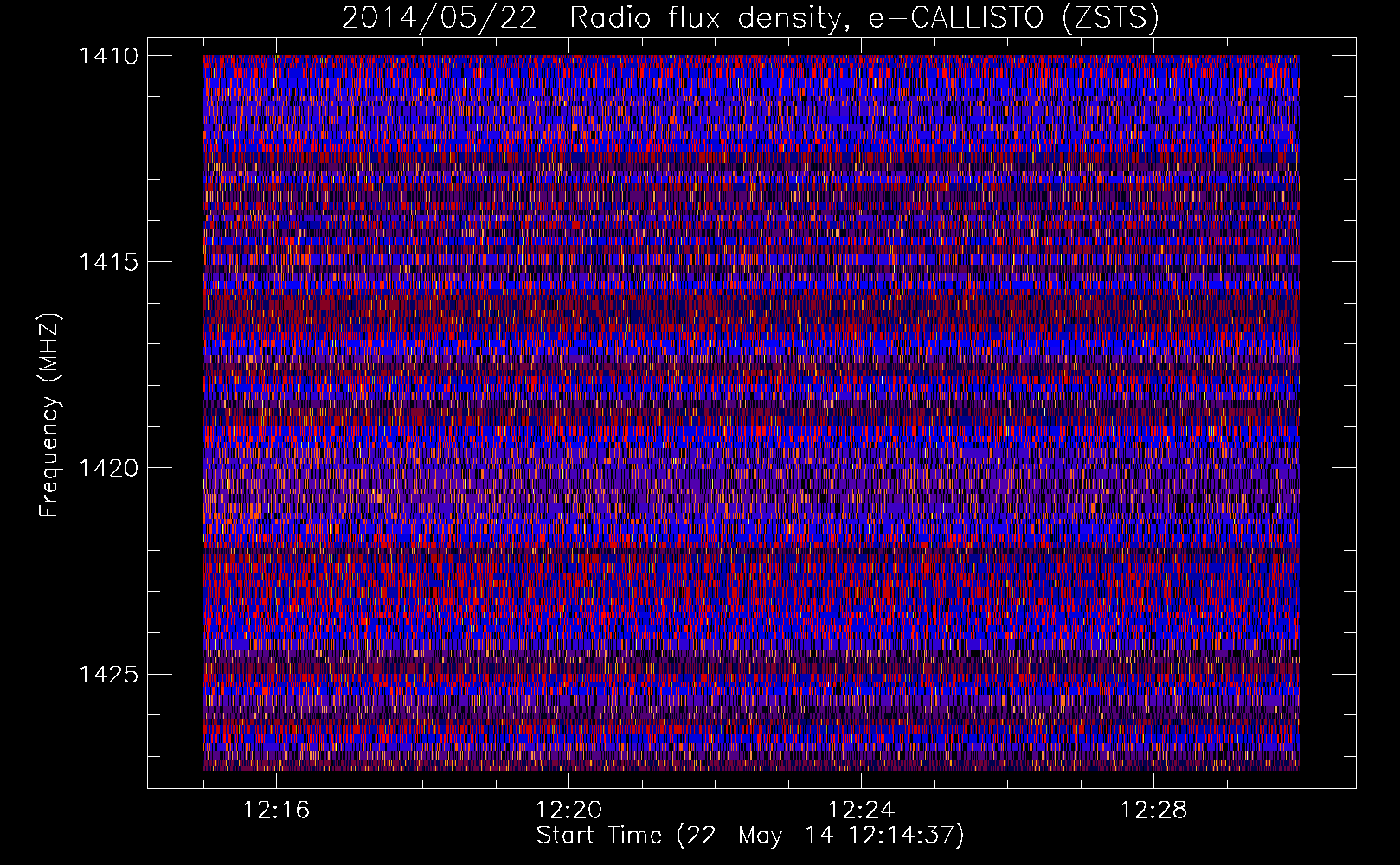Image resolution: width=1400 pixels, height=865 pixels.
Task: Click the 'Start Time (22-May-14 12:14:37)' label
Action: coord(750,836)
